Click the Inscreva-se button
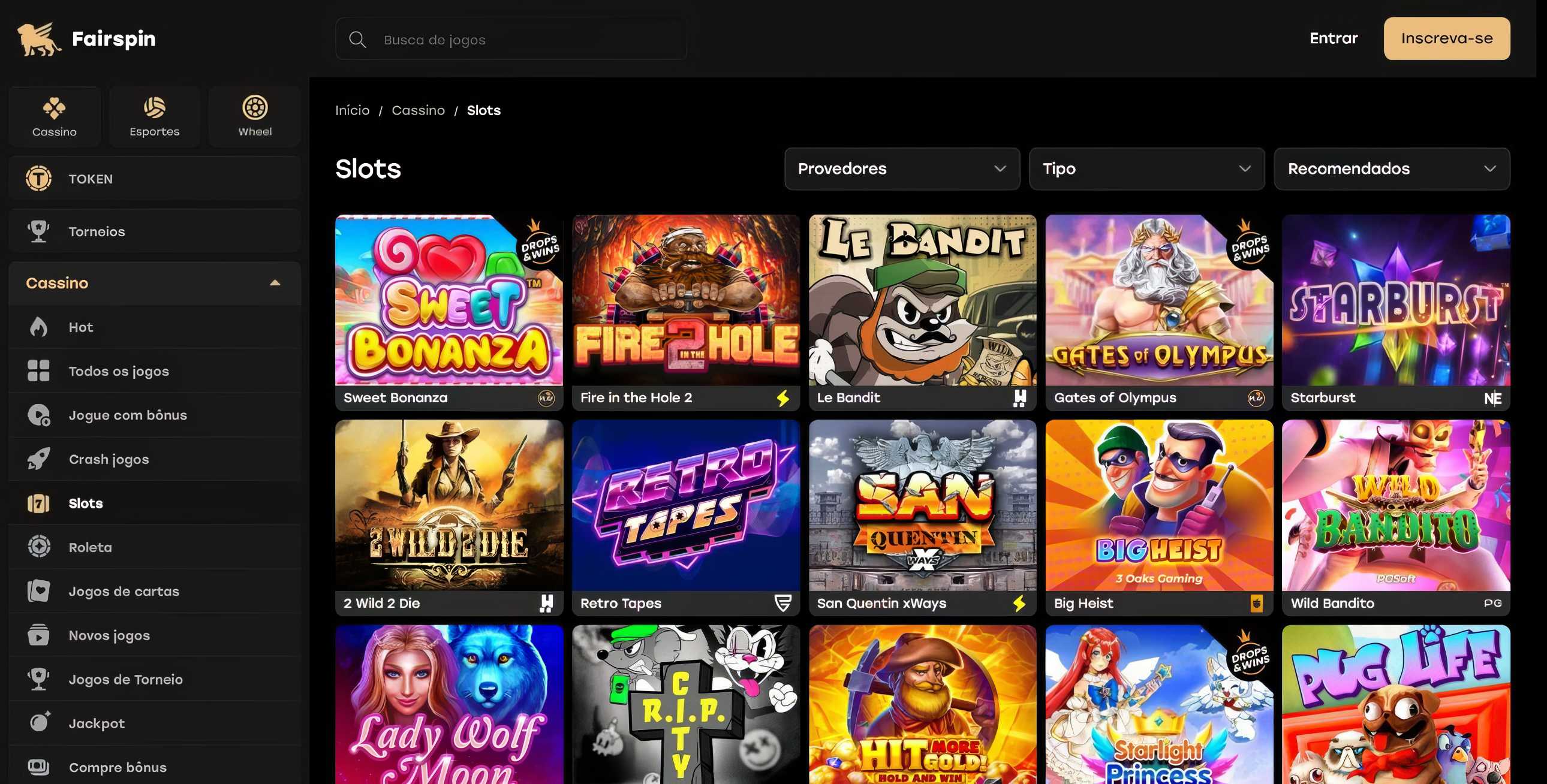The width and height of the screenshot is (1547, 784). 1446,38
